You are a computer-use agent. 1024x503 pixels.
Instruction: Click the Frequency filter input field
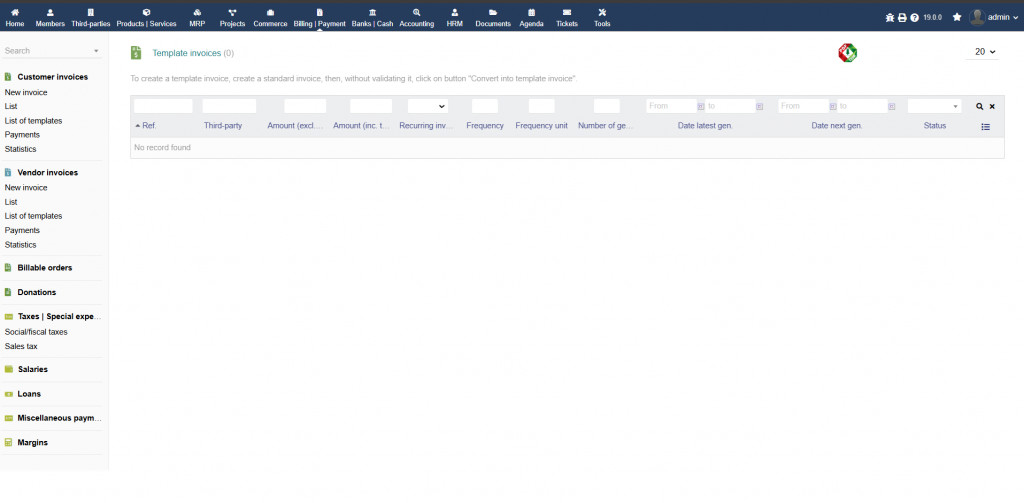(x=485, y=106)
